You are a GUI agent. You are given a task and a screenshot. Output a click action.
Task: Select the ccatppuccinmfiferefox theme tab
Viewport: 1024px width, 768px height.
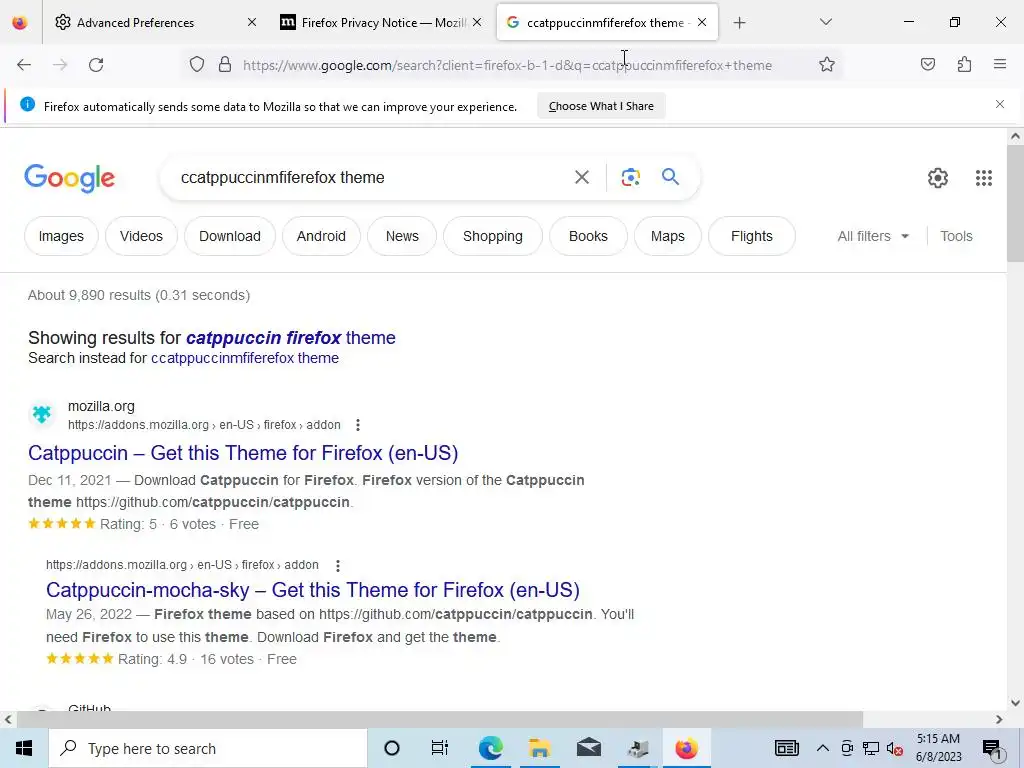(x=605, y=23)
